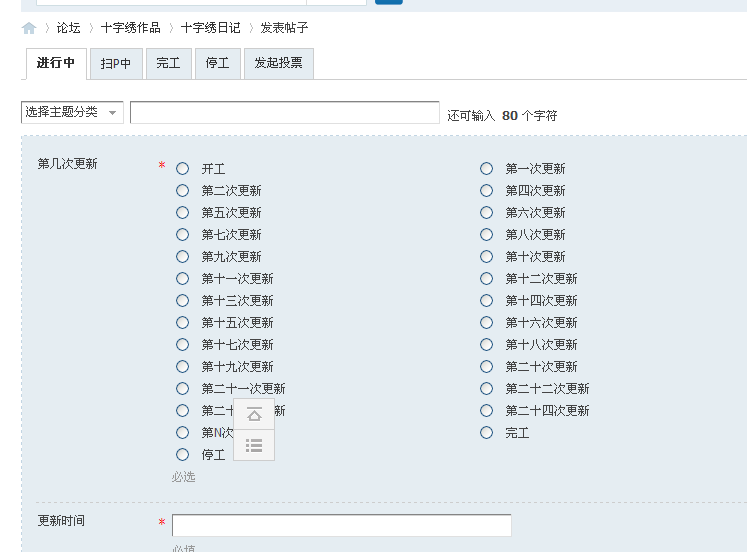Viewport: 747px width, 552px height.
Task: Select 第五次更新 radio button
Action: pyautogui.click(x=182, y=212)
